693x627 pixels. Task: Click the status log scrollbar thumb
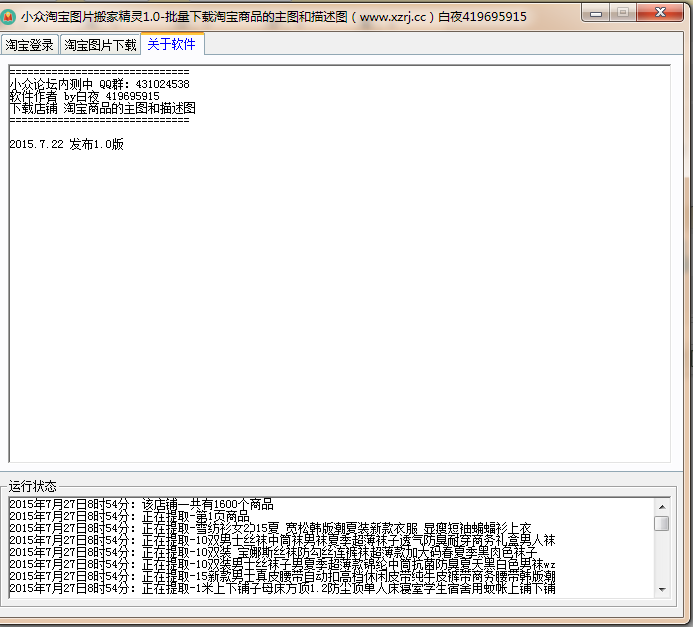coord(662,523)
